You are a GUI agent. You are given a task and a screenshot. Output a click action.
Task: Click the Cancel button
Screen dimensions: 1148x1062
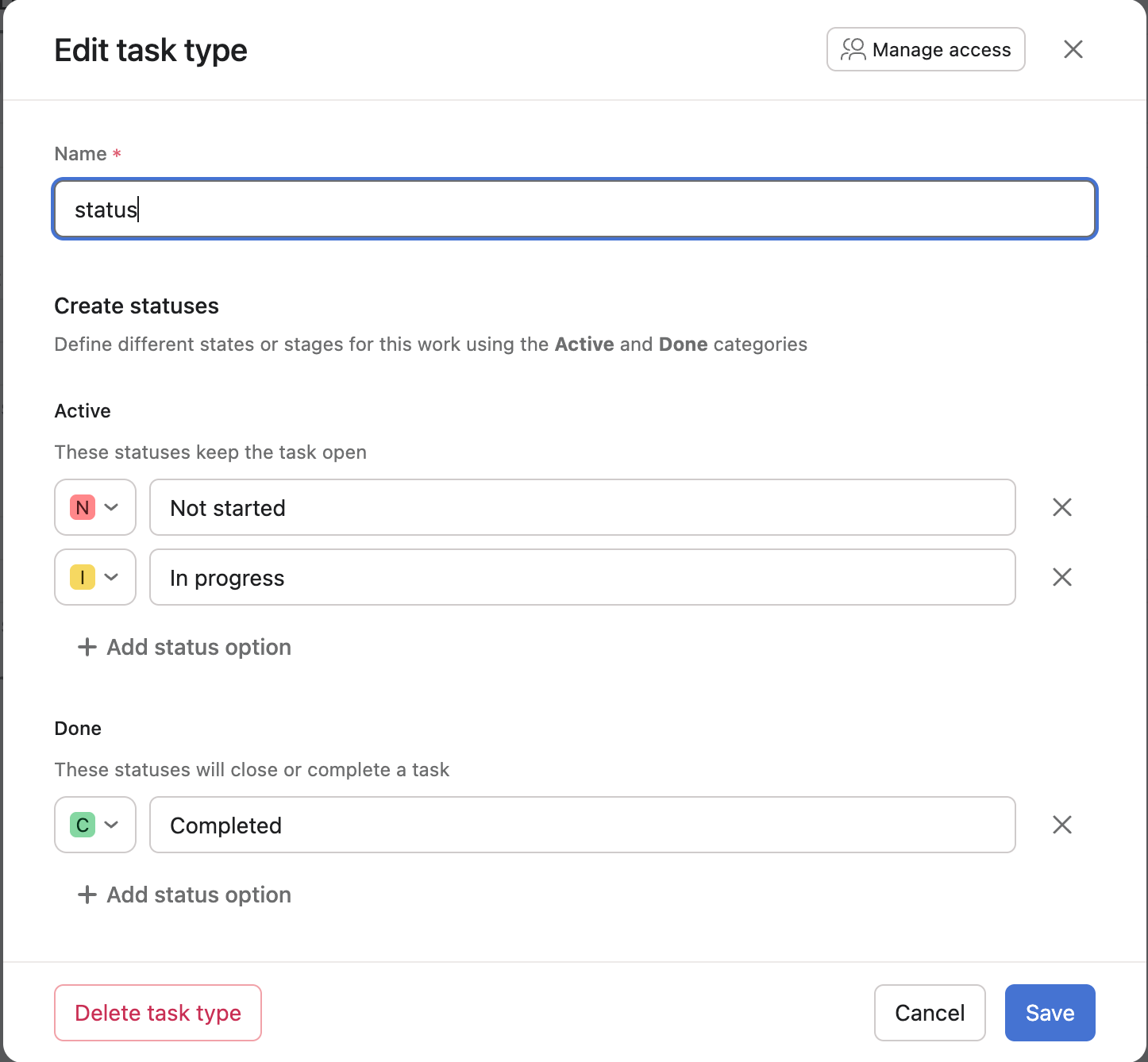[930, 1013]
